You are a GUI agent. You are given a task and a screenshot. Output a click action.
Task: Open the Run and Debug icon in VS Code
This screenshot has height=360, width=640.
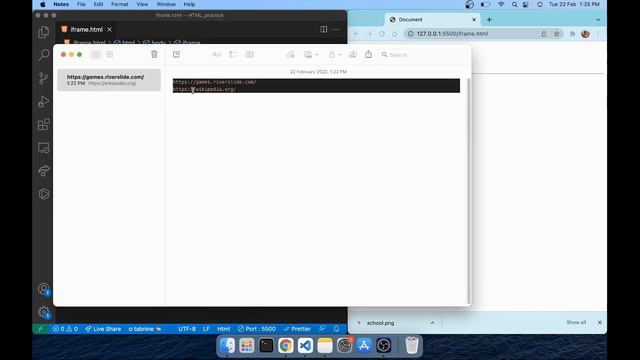coord(44,101)
